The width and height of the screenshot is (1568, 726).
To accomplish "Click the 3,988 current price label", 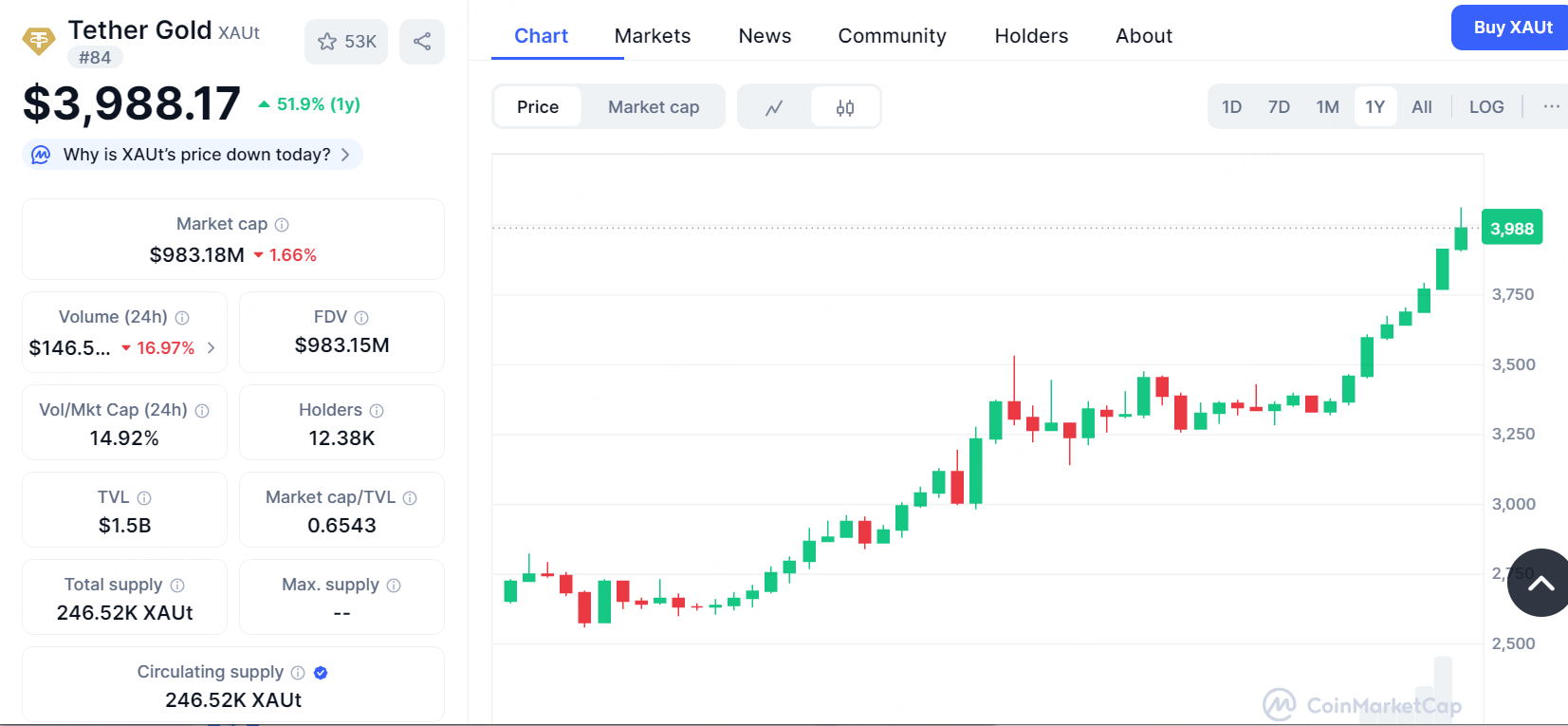I will pos(1512,229).
